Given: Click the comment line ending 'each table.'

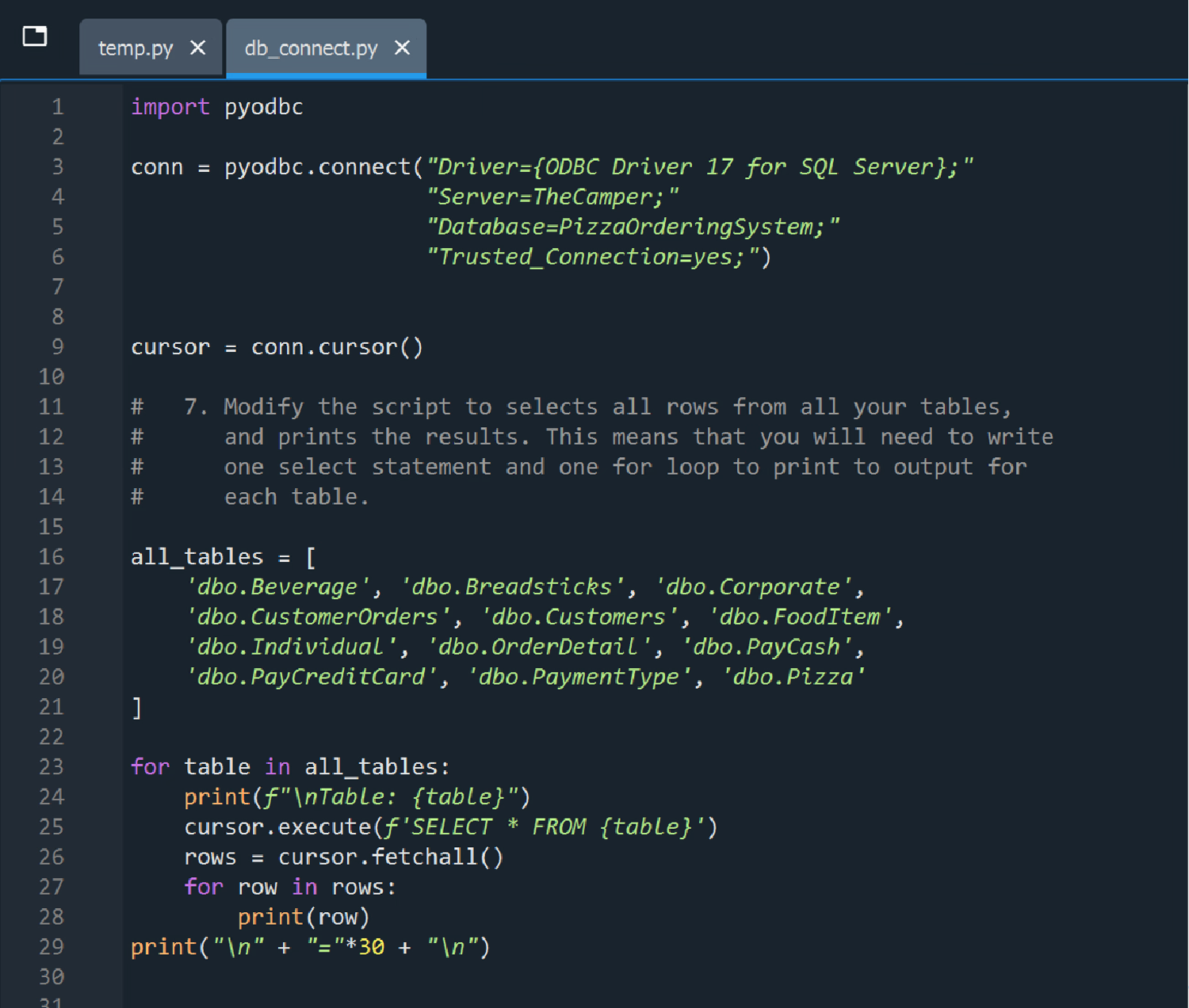Looking at the screenshot, I should pos(250,498).
